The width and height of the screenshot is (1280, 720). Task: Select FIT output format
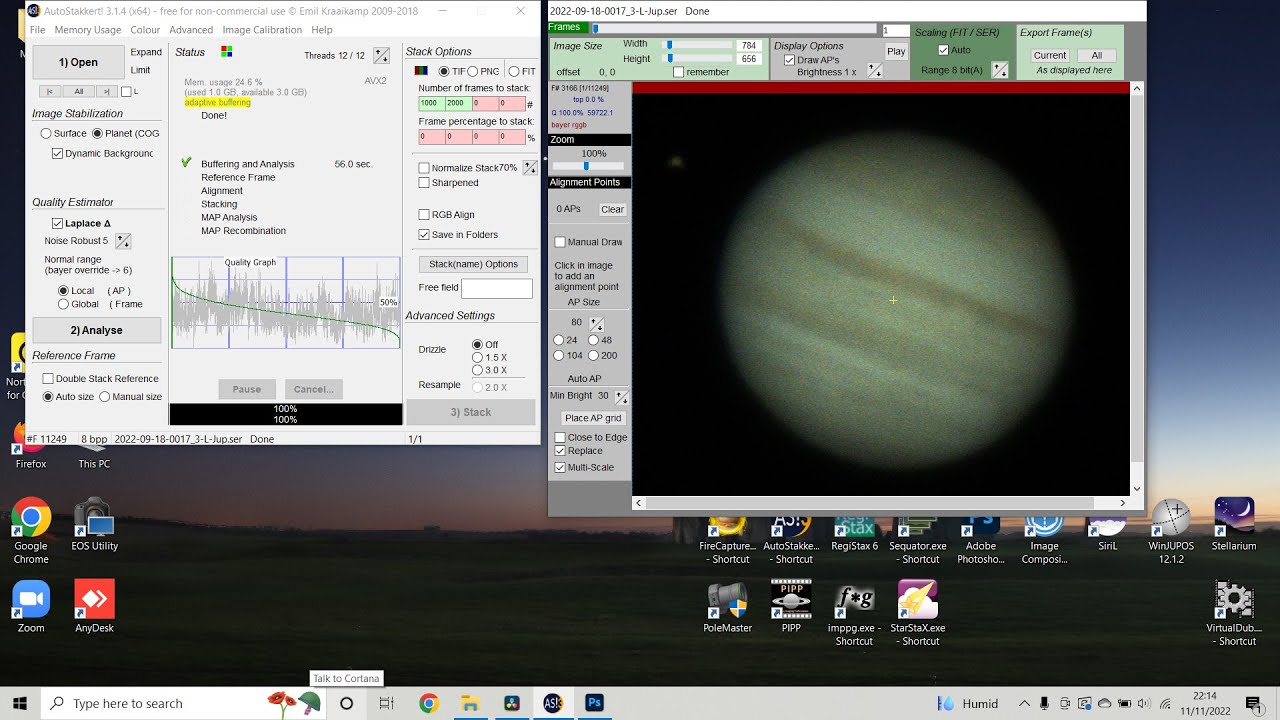514,72
